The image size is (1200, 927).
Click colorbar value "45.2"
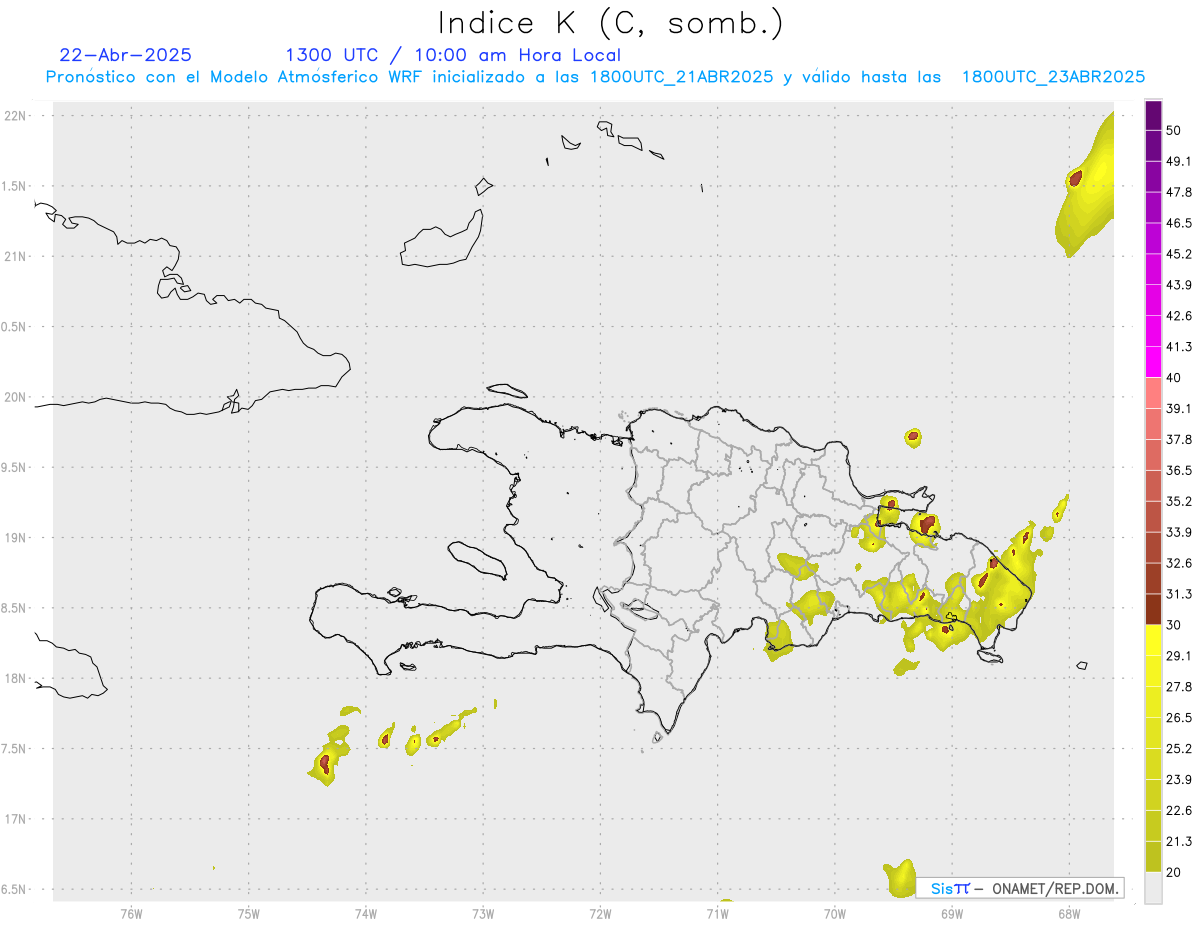coord(1179,254)
